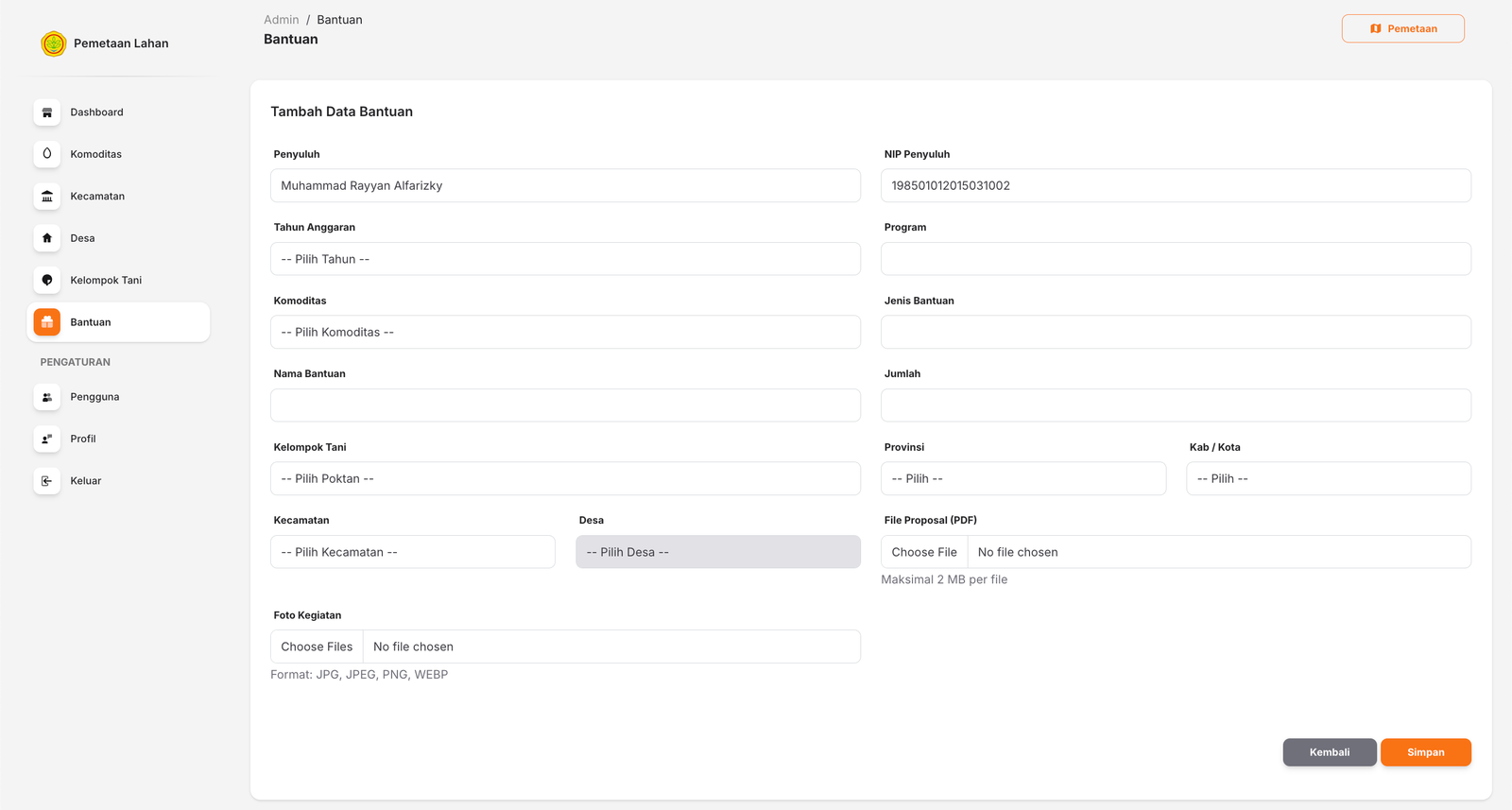Image resolution: width=1512 pixels, height=810 pixels.
Task: Click the Tambah Data Bantuan heading
Action: click(x=342, y=112)
